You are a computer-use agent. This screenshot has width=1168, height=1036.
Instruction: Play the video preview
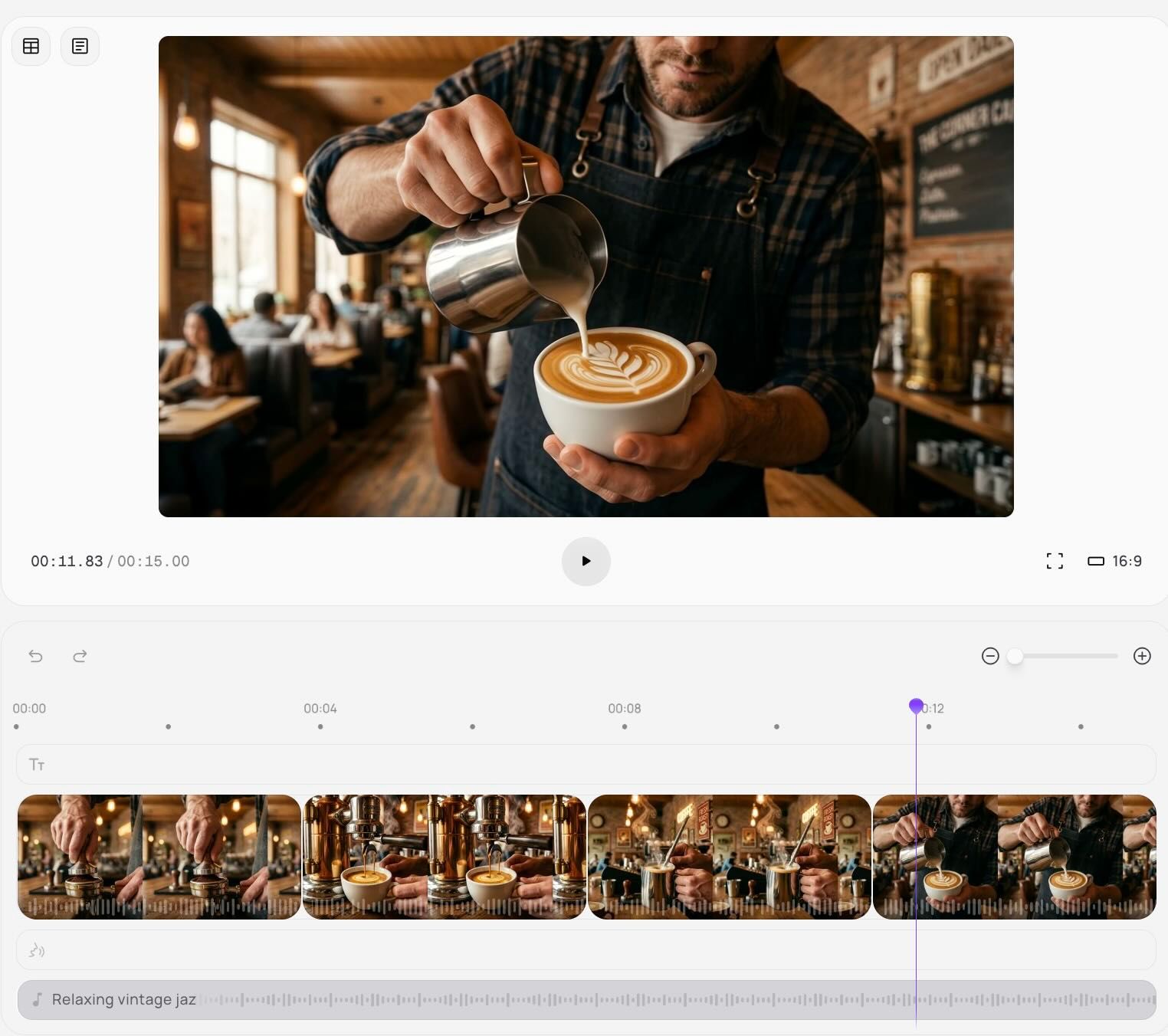pyautogui.click(x=586, y=561)
